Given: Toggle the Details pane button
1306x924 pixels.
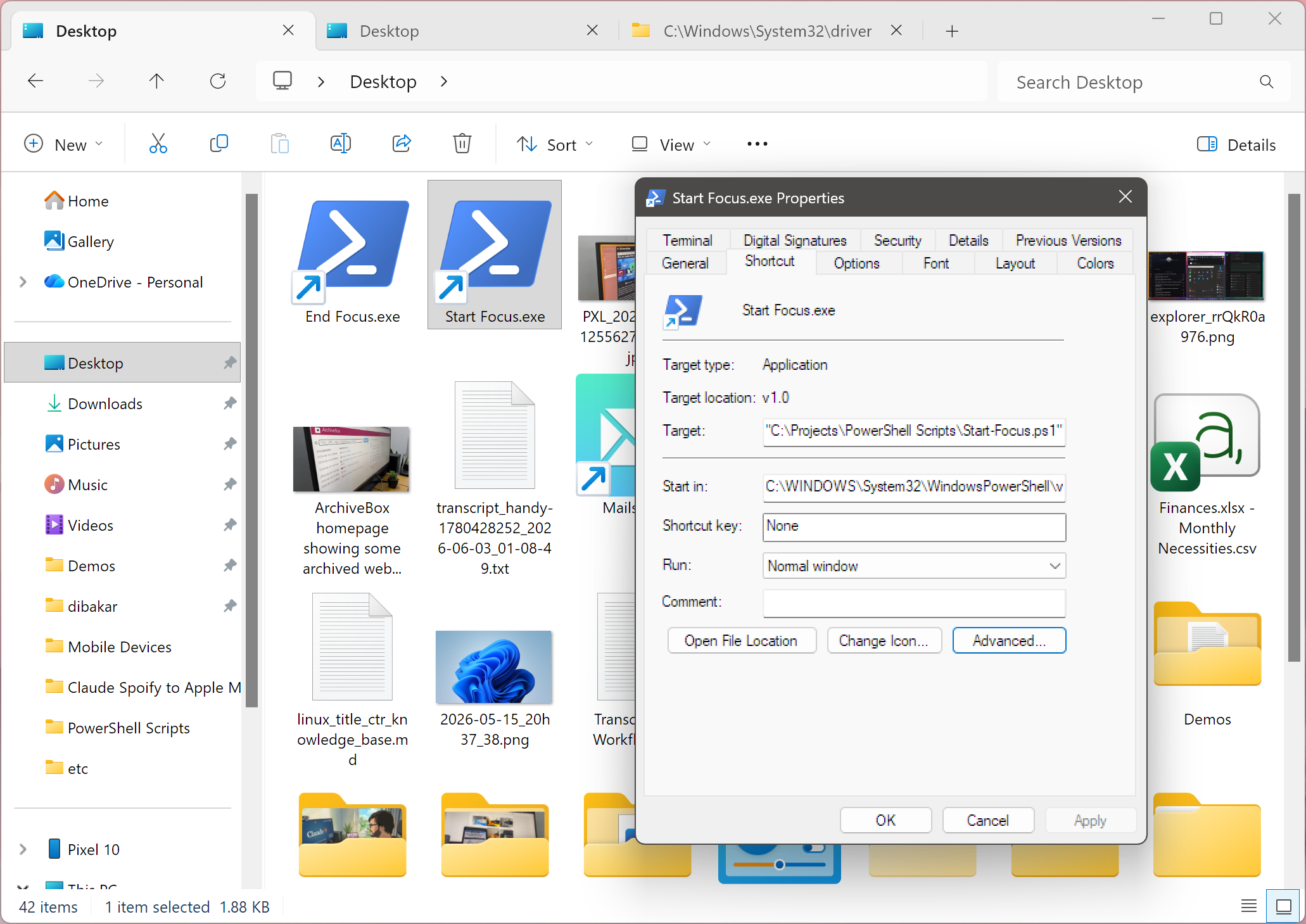Looking at the screenshot, I should 1236,144.
